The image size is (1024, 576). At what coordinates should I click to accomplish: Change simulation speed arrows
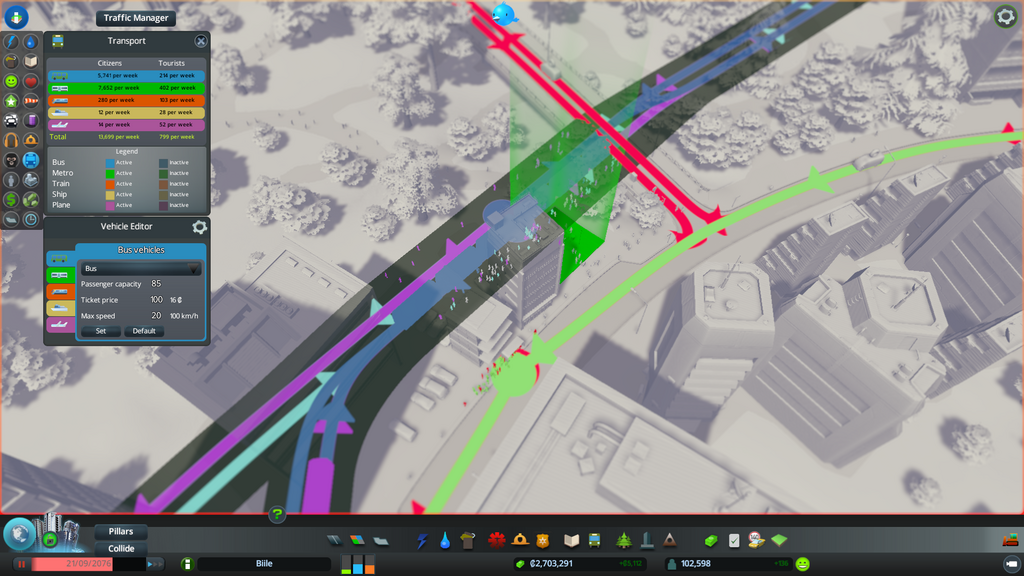(155, 564)
